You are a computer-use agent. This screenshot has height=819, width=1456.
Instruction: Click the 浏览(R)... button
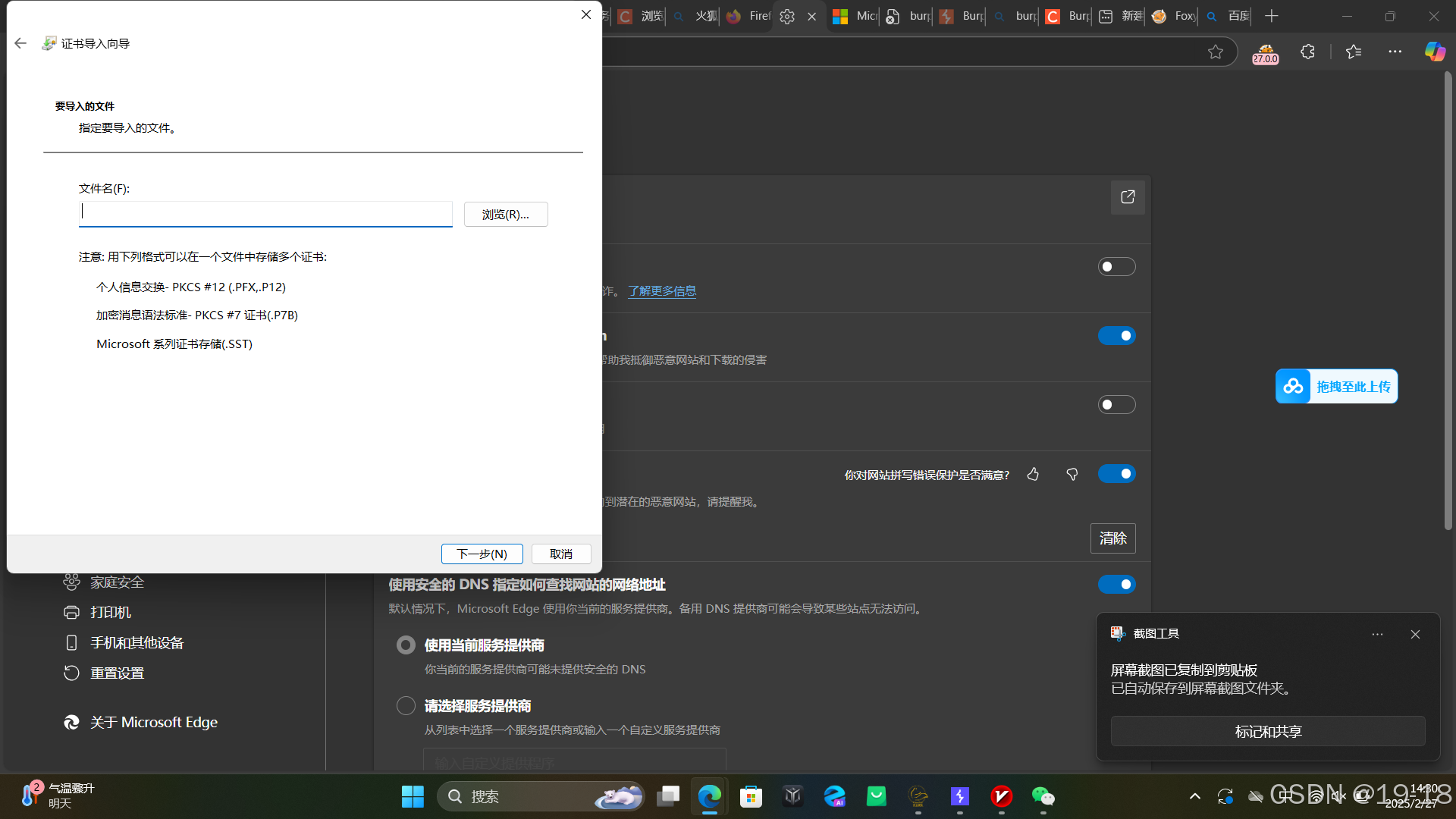pyautogui.click(x=506, y=215)
